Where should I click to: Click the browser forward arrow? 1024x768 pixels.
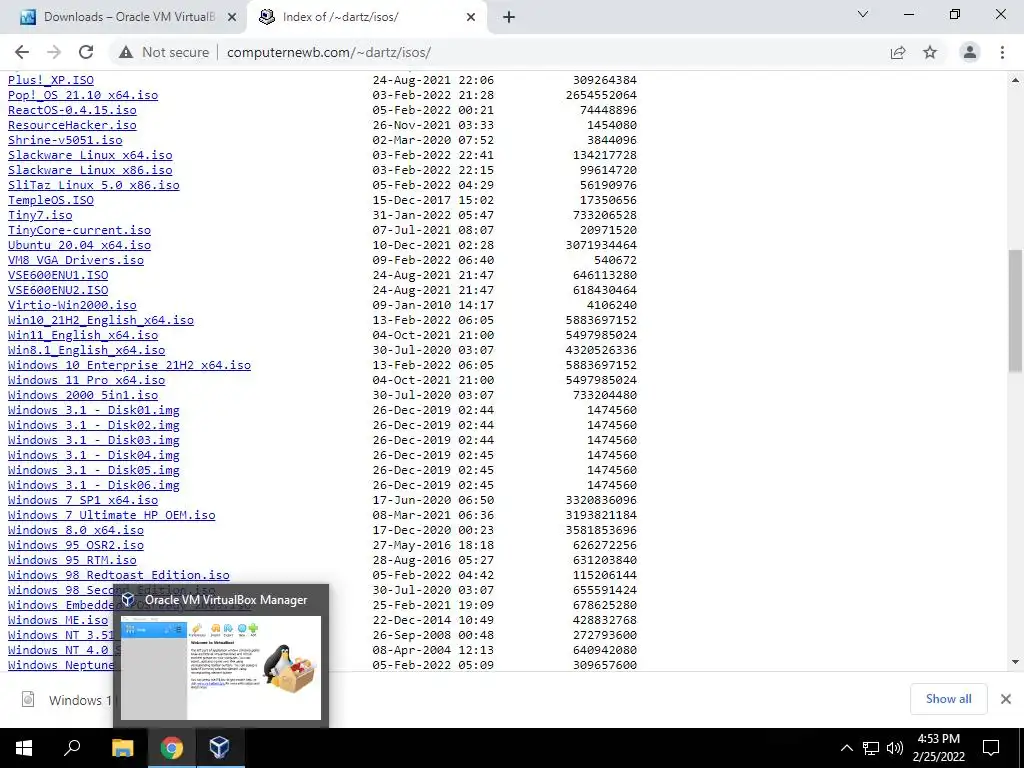(54, 52)
